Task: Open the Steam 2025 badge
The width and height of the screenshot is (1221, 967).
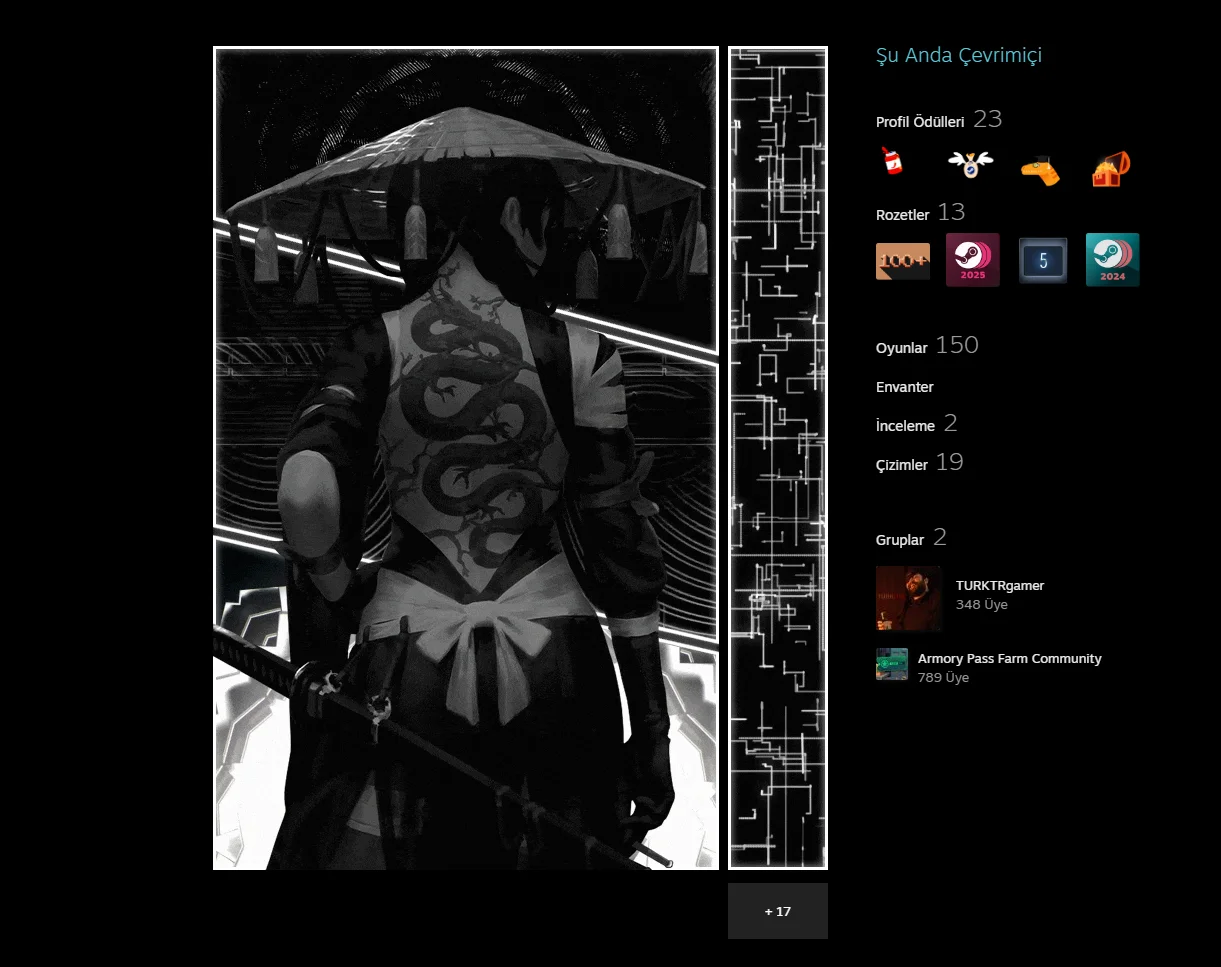Action: (973, 260)
